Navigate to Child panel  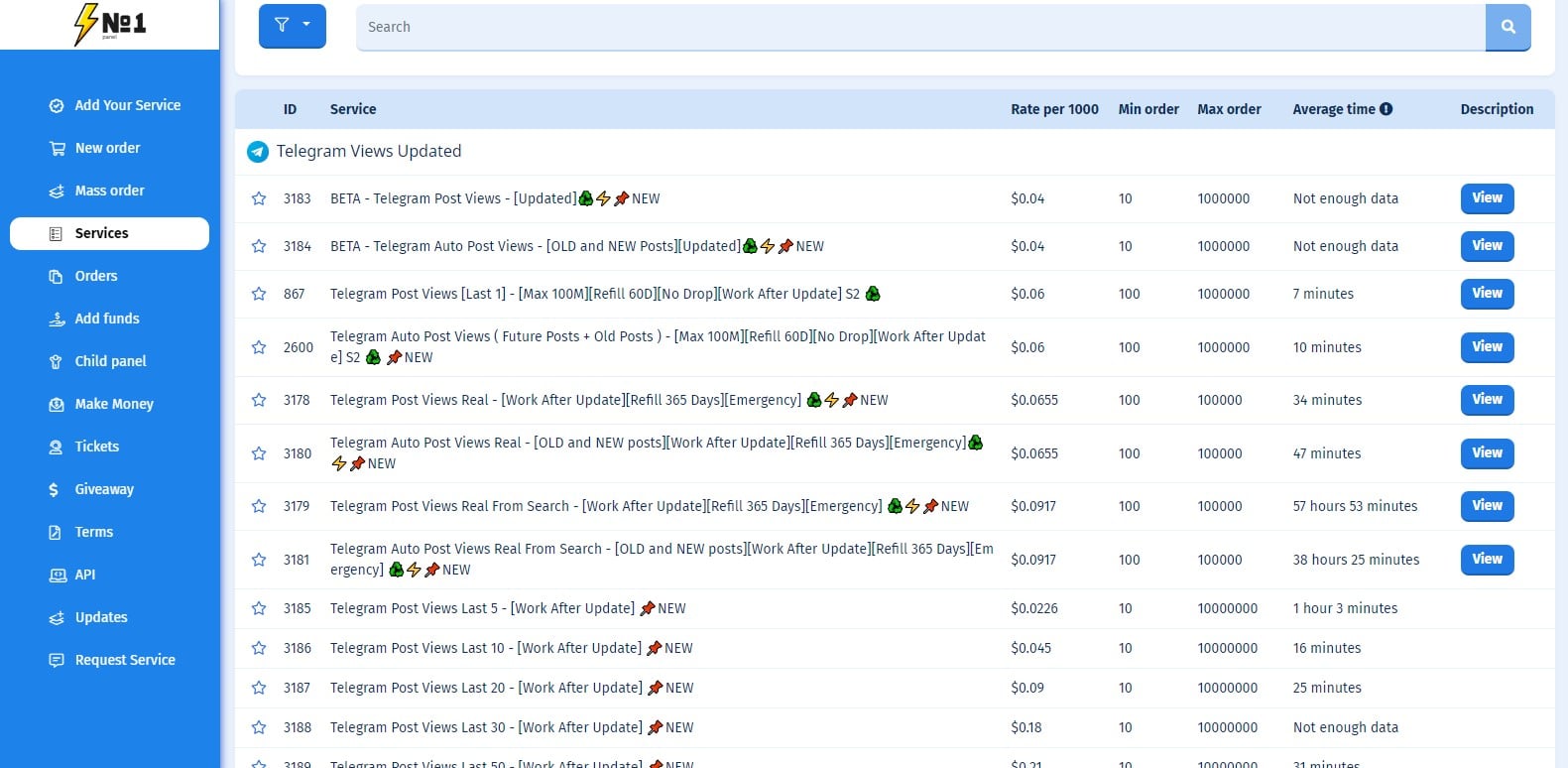[110, 361]
